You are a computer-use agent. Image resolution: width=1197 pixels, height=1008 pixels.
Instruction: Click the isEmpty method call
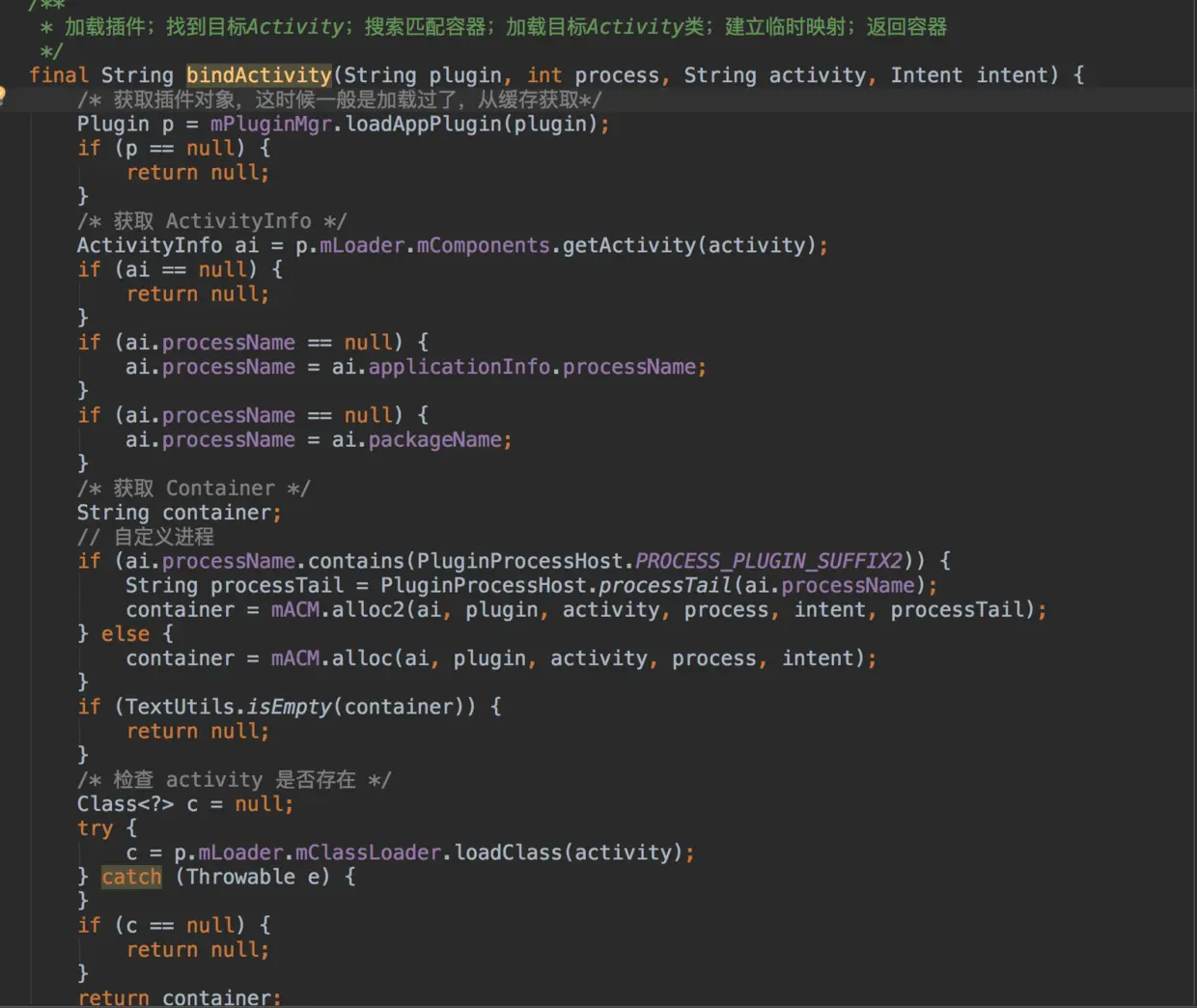point(290,707)
